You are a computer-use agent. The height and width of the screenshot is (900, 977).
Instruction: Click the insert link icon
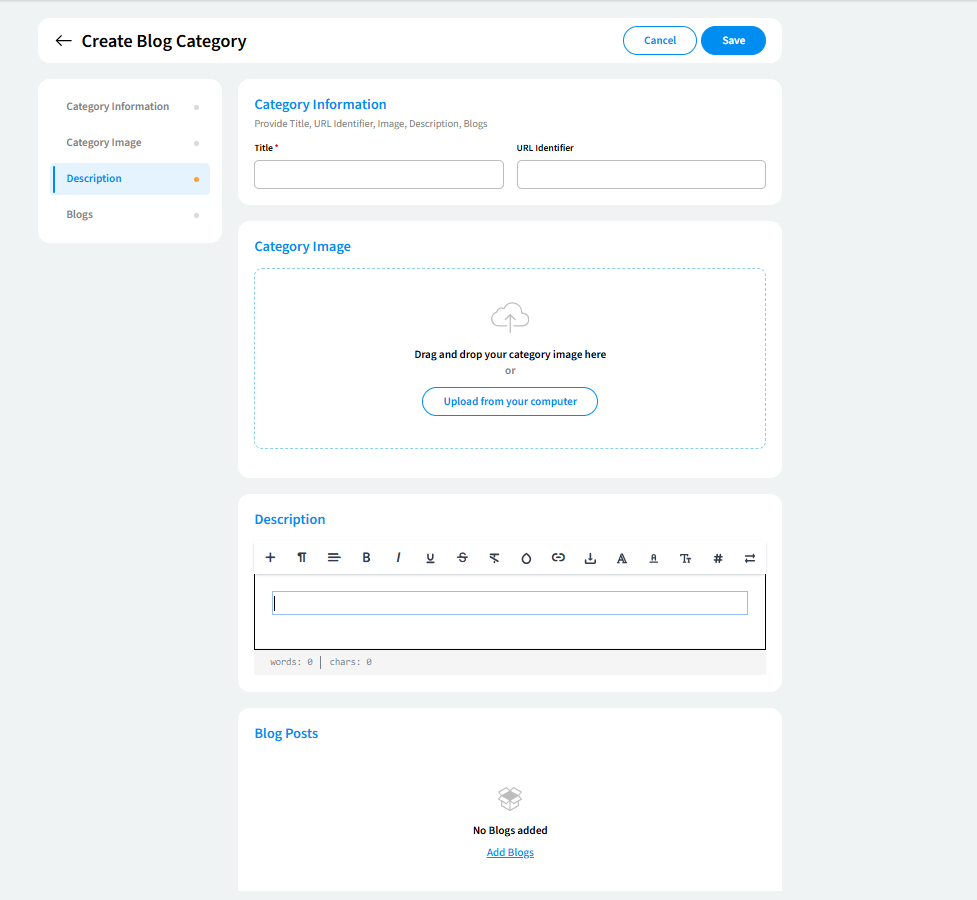558,558
